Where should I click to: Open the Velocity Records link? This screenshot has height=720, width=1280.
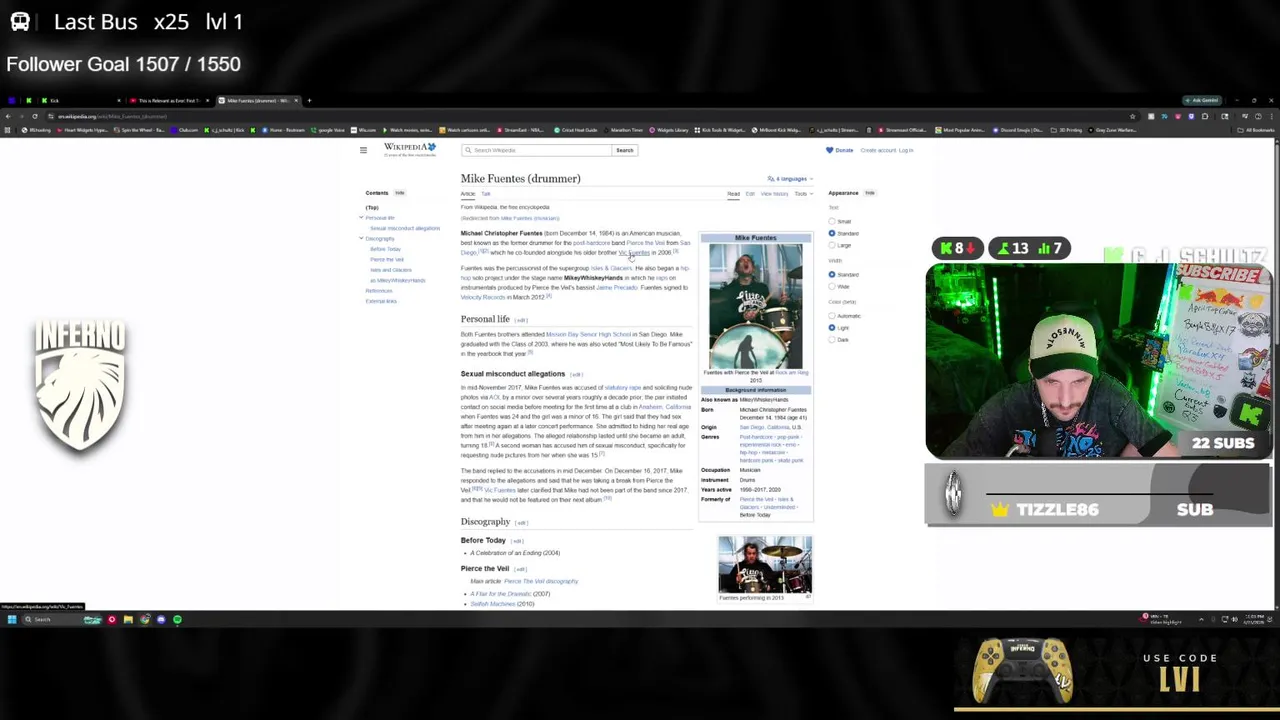[483, 297]
